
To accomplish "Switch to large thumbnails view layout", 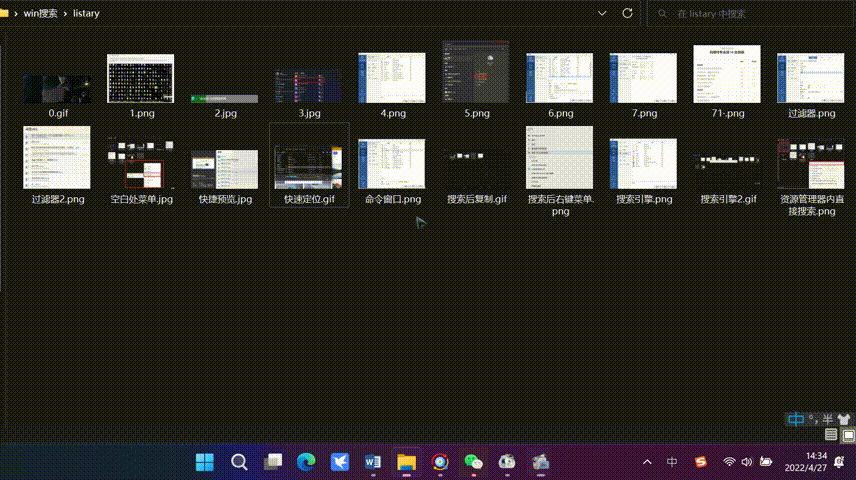I will point(848,435).
